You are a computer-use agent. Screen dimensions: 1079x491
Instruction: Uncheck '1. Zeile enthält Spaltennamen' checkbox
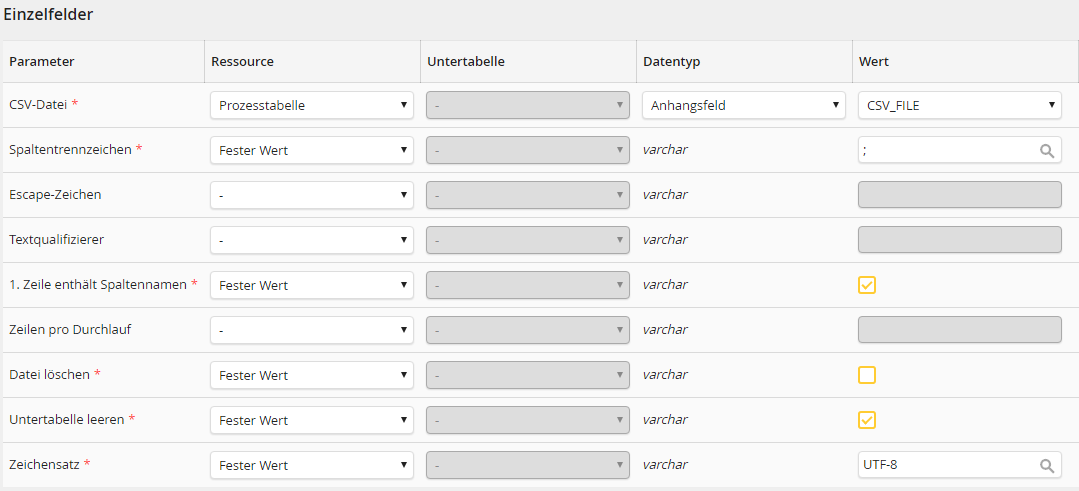pos(867,285)
